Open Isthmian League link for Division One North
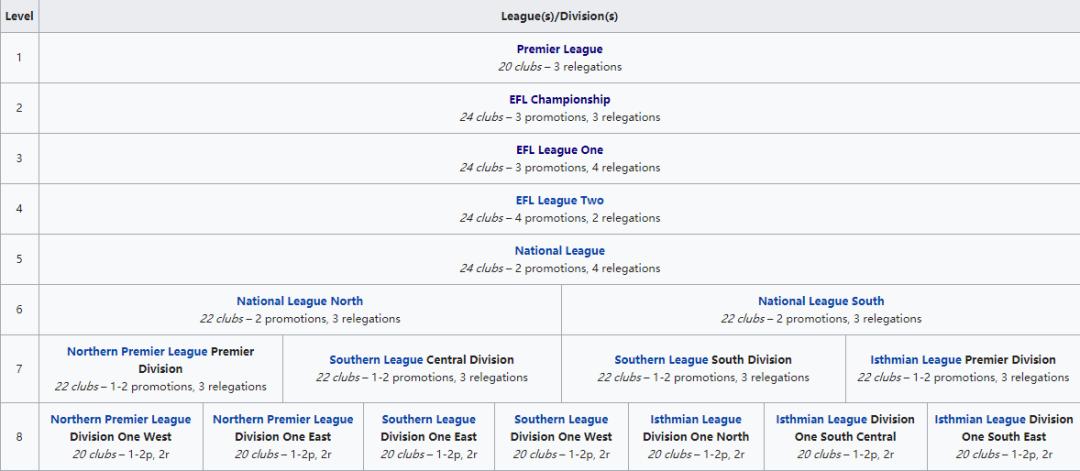This screenshot has width=1080, height=471. [x=695, y=419]
